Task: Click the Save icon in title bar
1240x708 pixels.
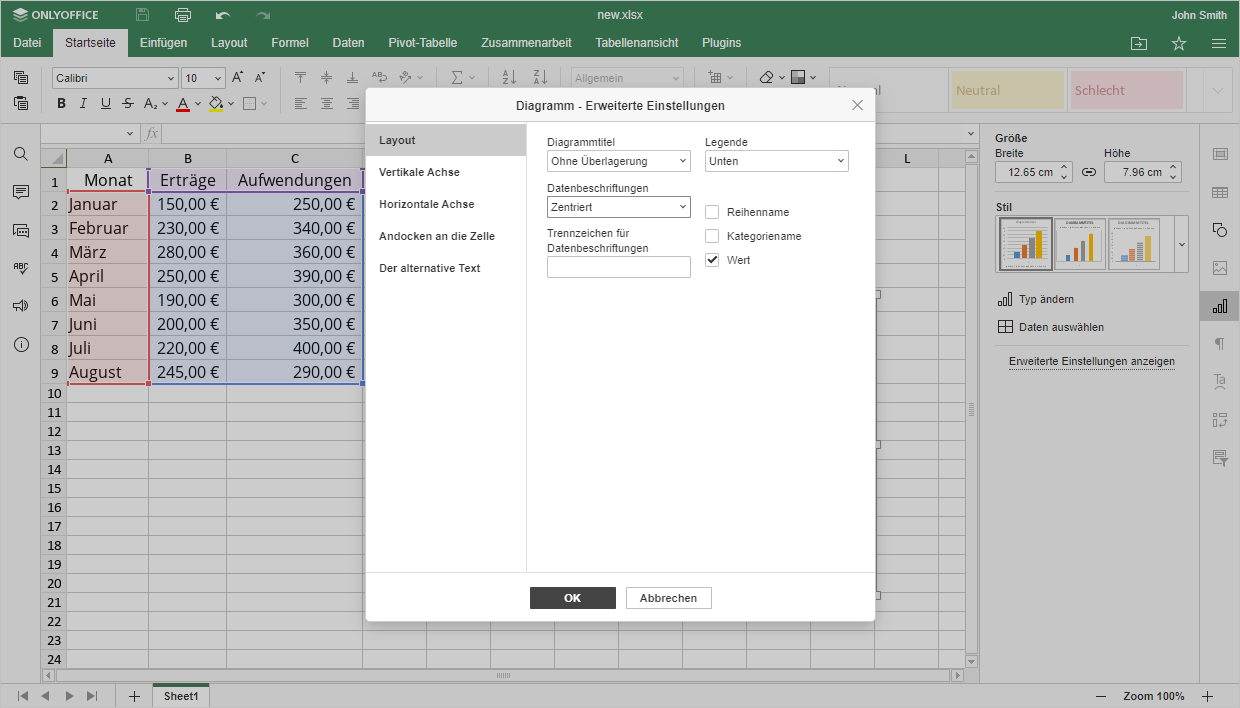Action: click(143, 15)
